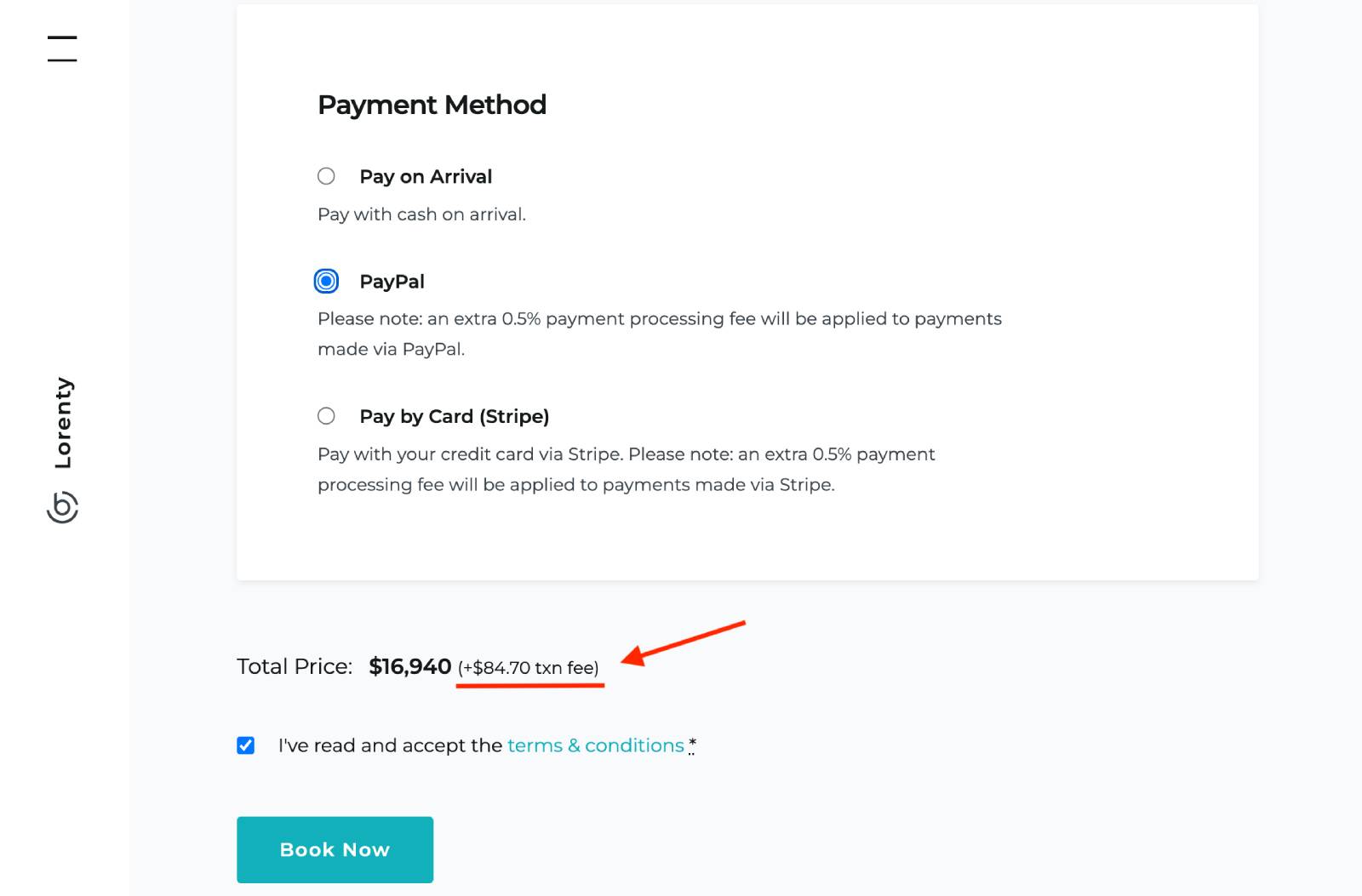Image resolution: width=1362 pixels, height=896 pixels.
Task: Click the vertical Lorenty brand name
Action: pyautogui.click(x=63, y=423)
